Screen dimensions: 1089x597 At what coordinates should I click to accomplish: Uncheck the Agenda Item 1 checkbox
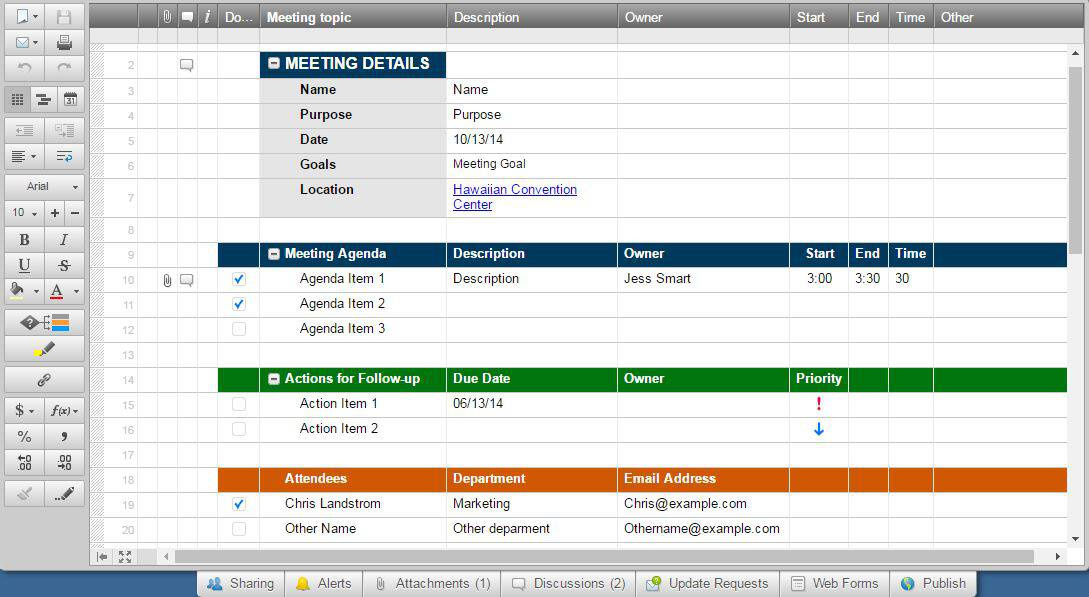click(239, 279)
